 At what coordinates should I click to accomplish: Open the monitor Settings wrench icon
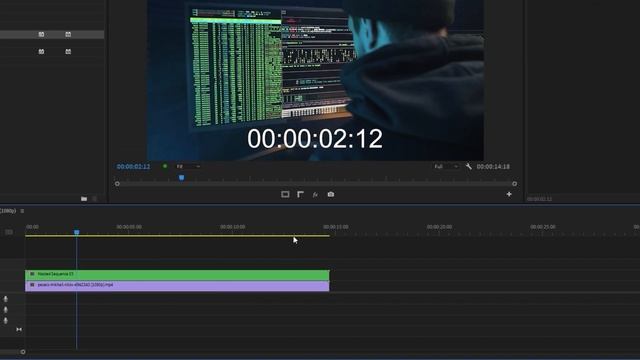pyautogui.click(x=469, y=166)
